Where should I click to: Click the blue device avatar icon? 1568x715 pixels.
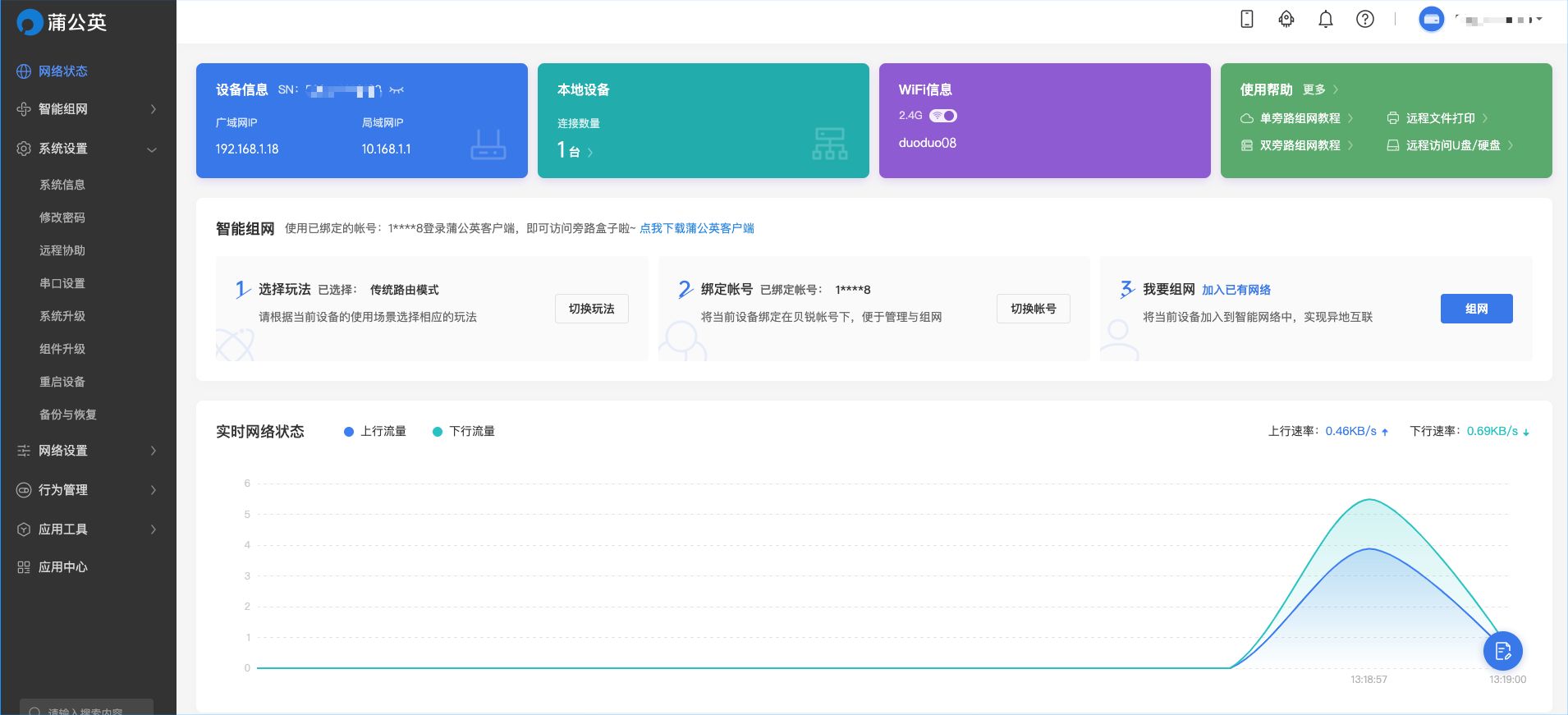tap(1431, 19)
